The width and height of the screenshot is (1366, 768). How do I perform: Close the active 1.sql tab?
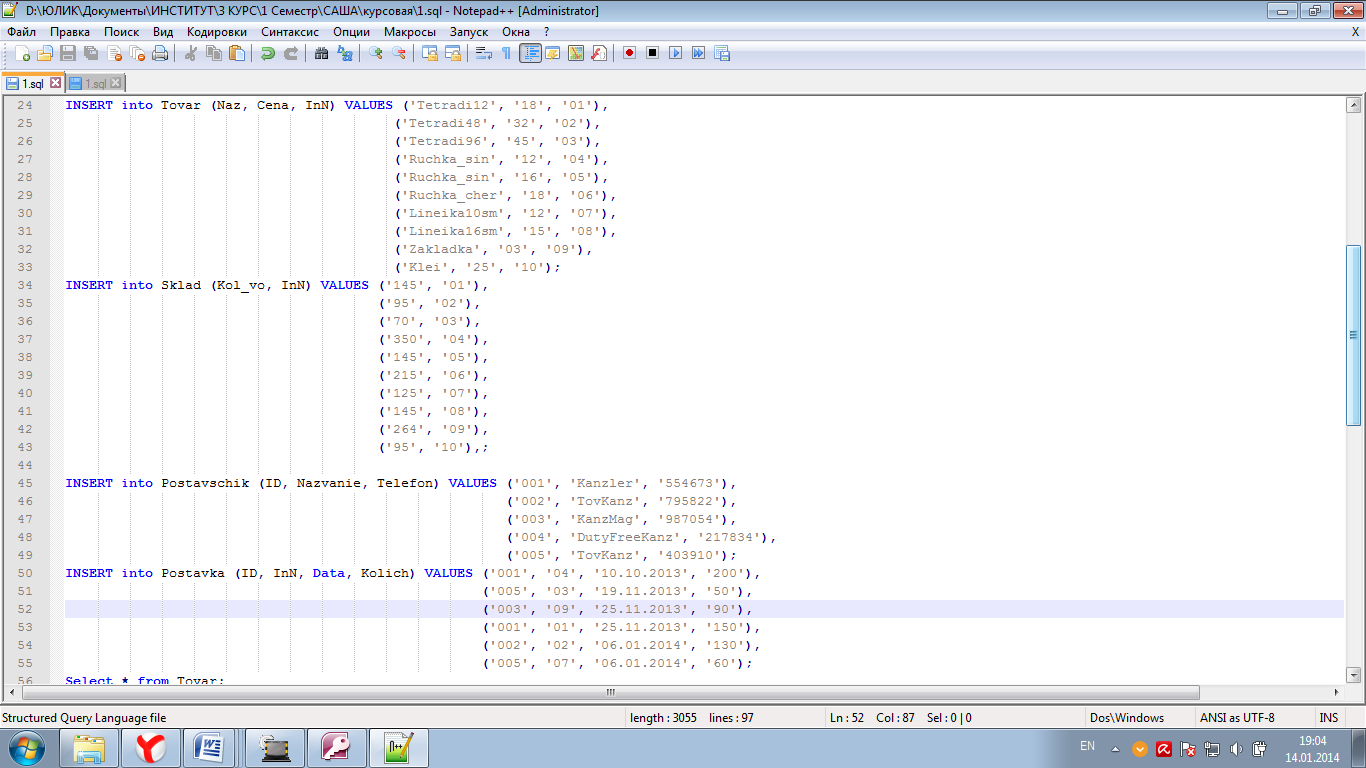[55, 83]
